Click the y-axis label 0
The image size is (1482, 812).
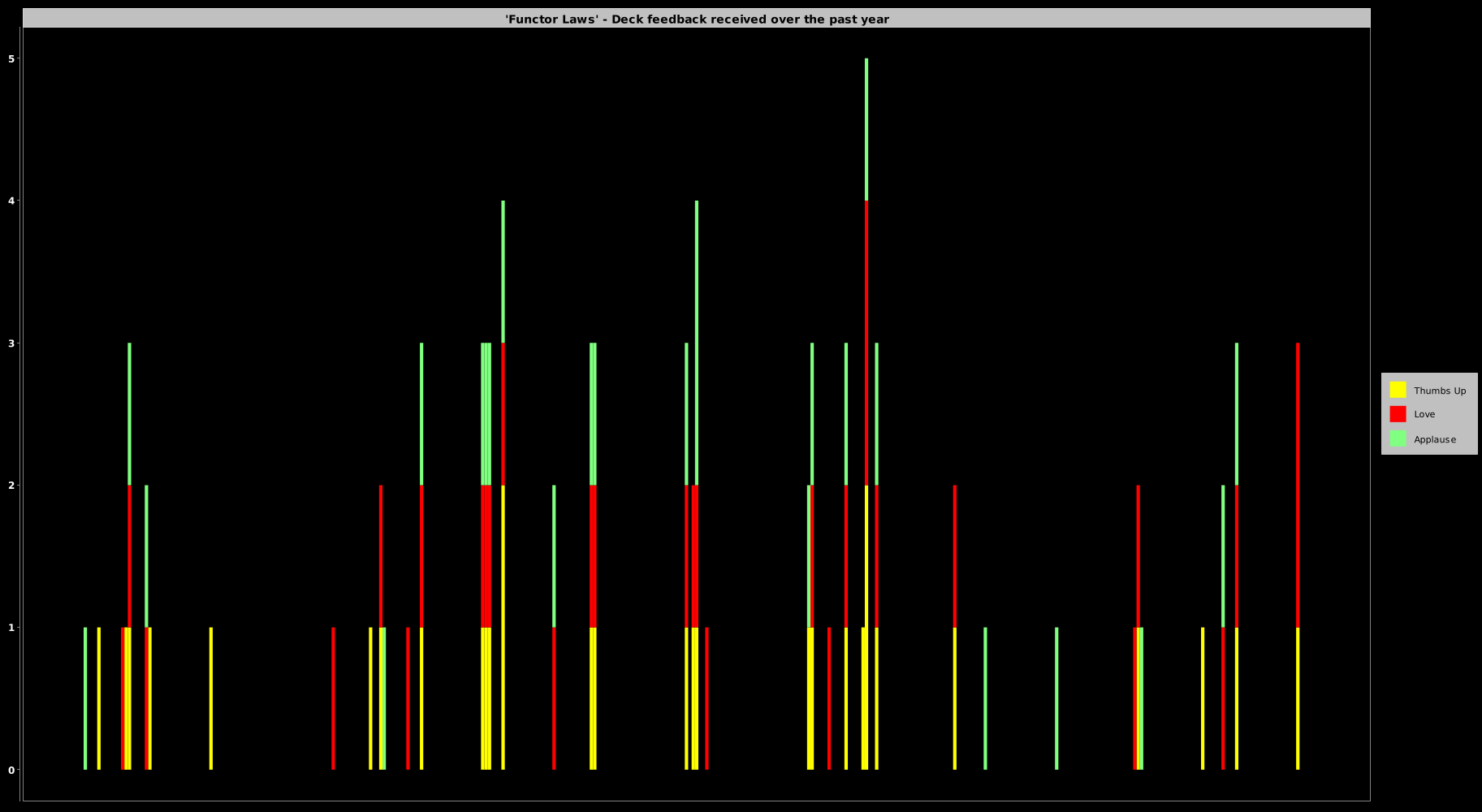[x=12, y=770]
